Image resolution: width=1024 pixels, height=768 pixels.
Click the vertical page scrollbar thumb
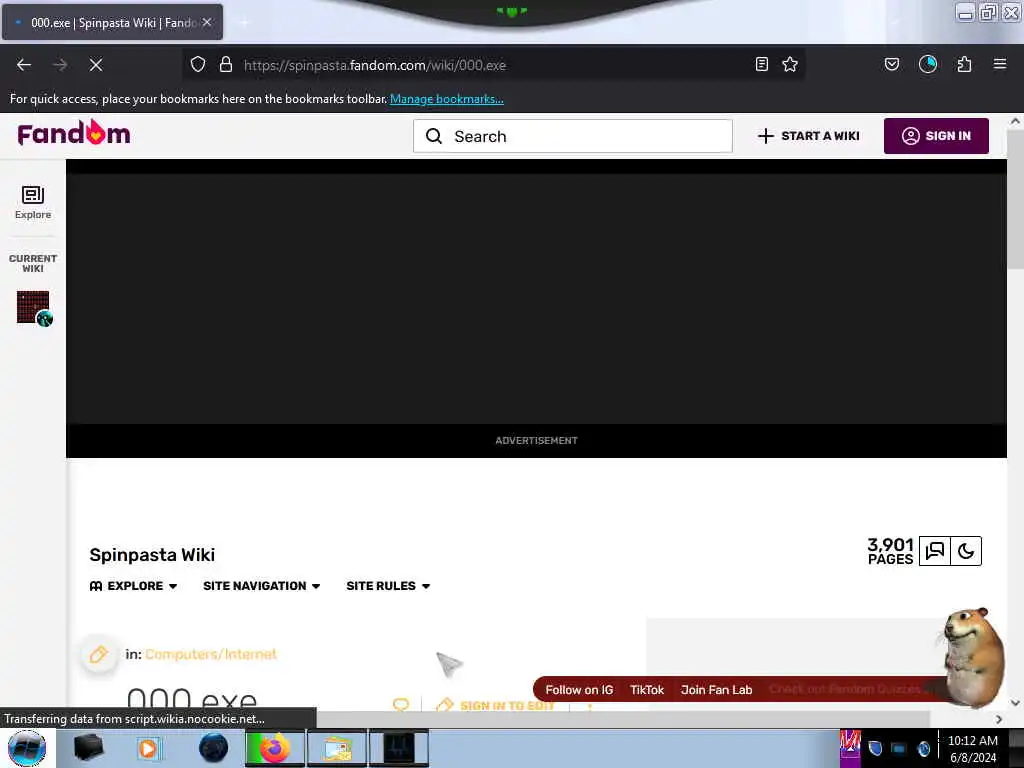[x=1015, y=199]
